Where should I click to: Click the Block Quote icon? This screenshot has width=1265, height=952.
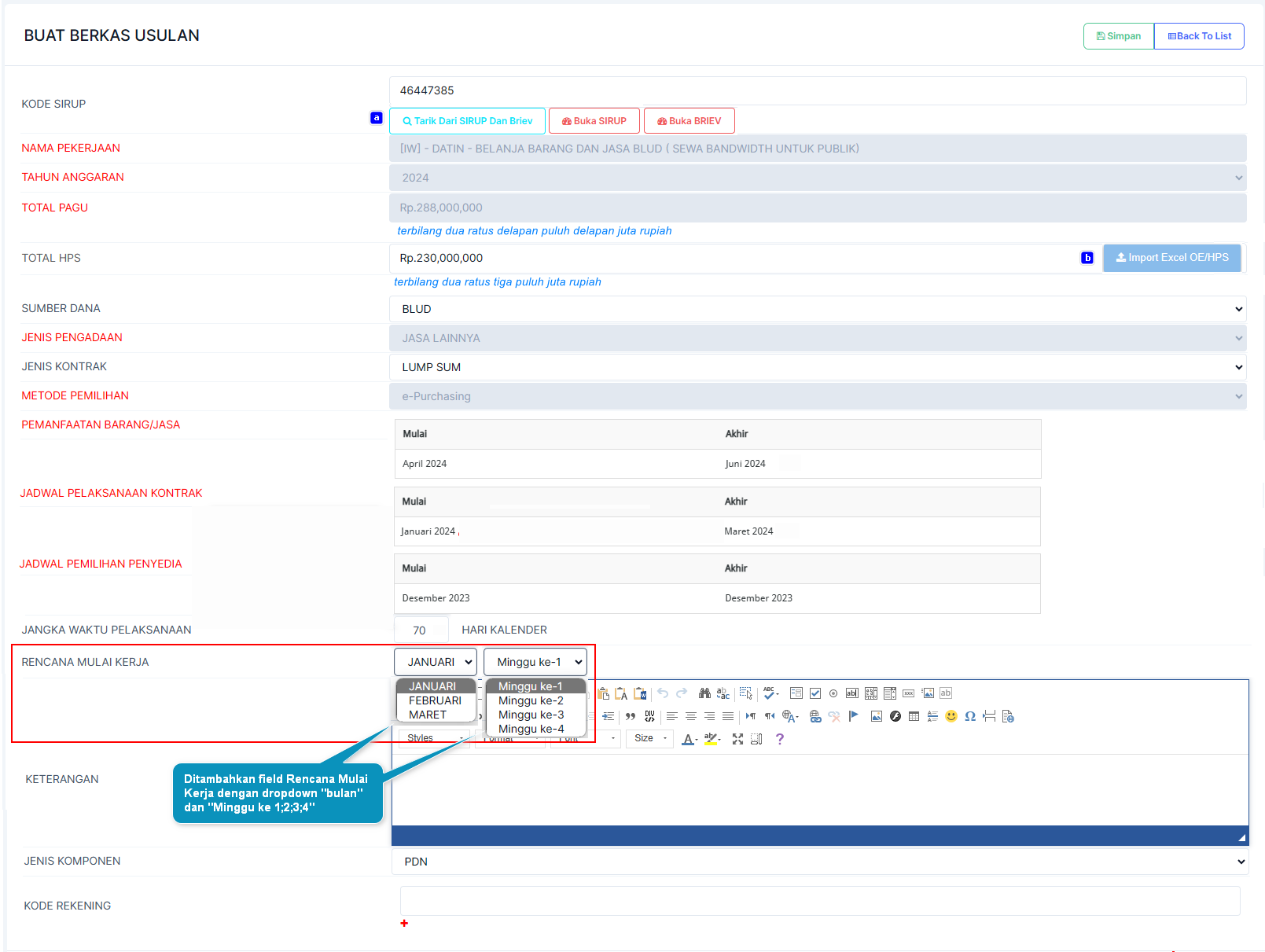pyautogui.click(x=631, y=716)
